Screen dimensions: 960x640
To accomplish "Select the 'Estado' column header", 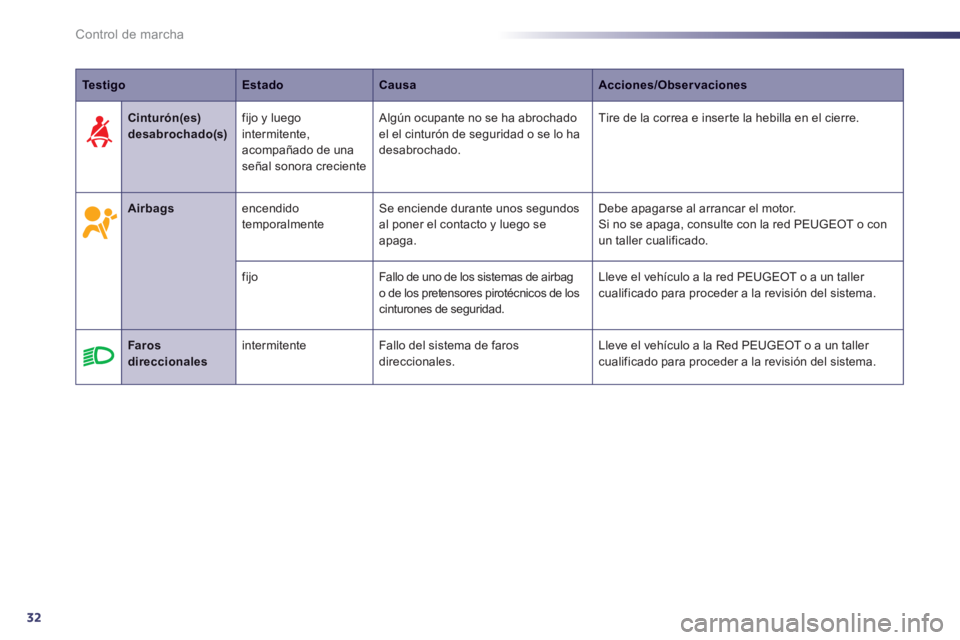I will [304, 85].
